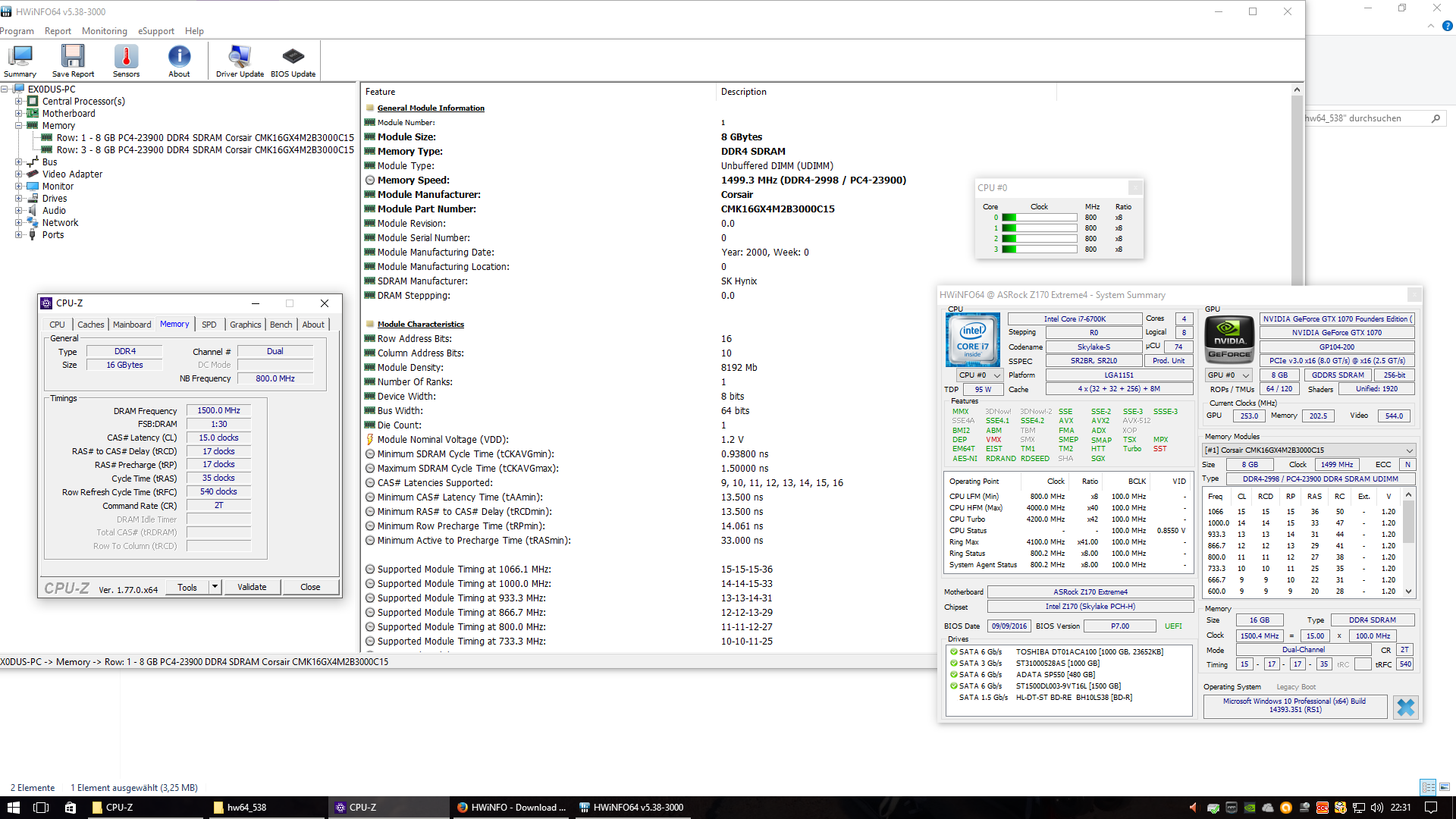Open the Bench tab in CPU-Z
Viewport: 1456px width, 819px height.
click(x=281, y=325)
